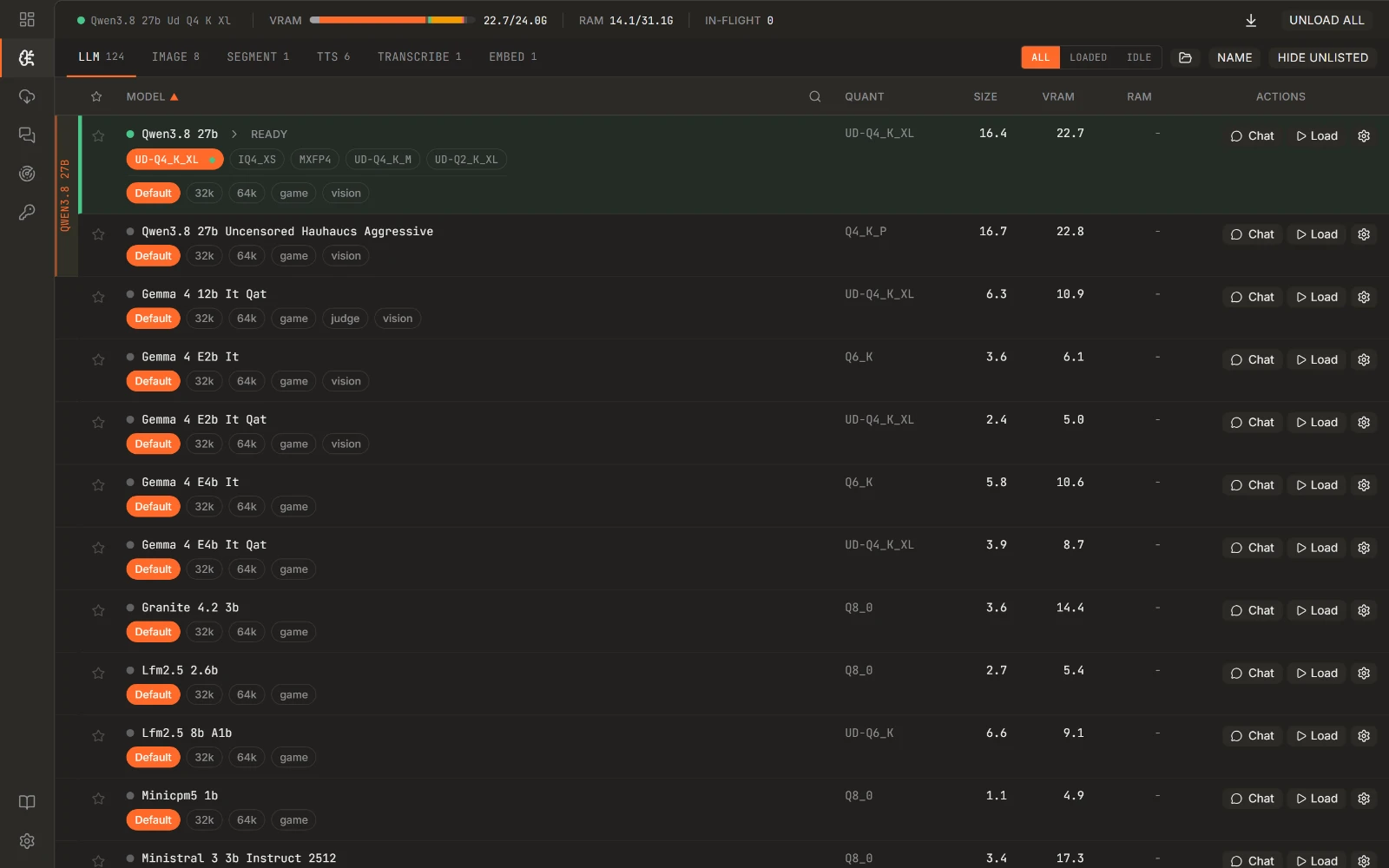This screenshot has height=868, width=1389.
Task: Click the download arrow icon in top bar
Action: click(1251, 20)
